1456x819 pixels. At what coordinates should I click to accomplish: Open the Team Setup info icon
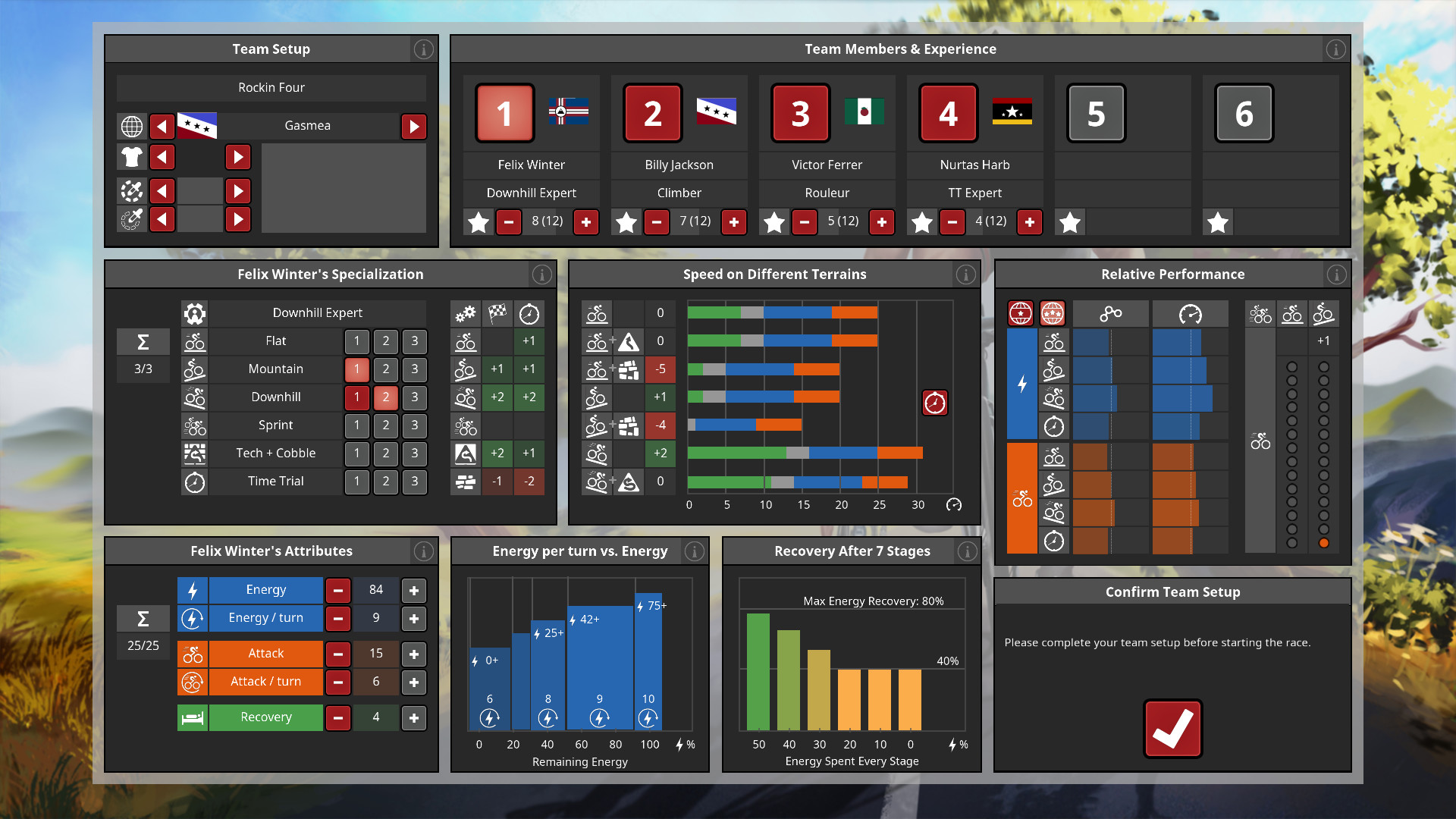pyautogui.click(x=423, y=49)
